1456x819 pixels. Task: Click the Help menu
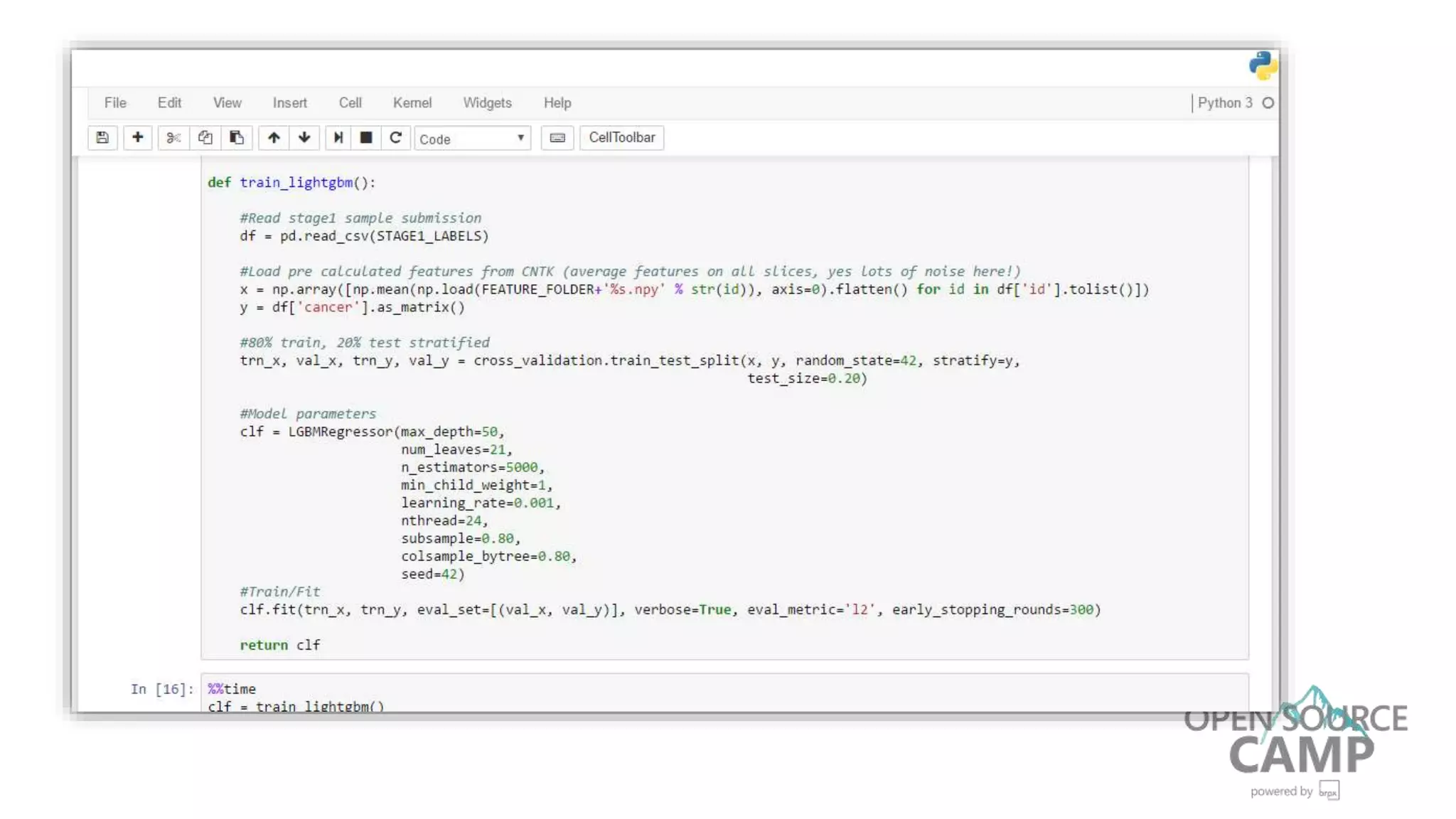point(557,103)
